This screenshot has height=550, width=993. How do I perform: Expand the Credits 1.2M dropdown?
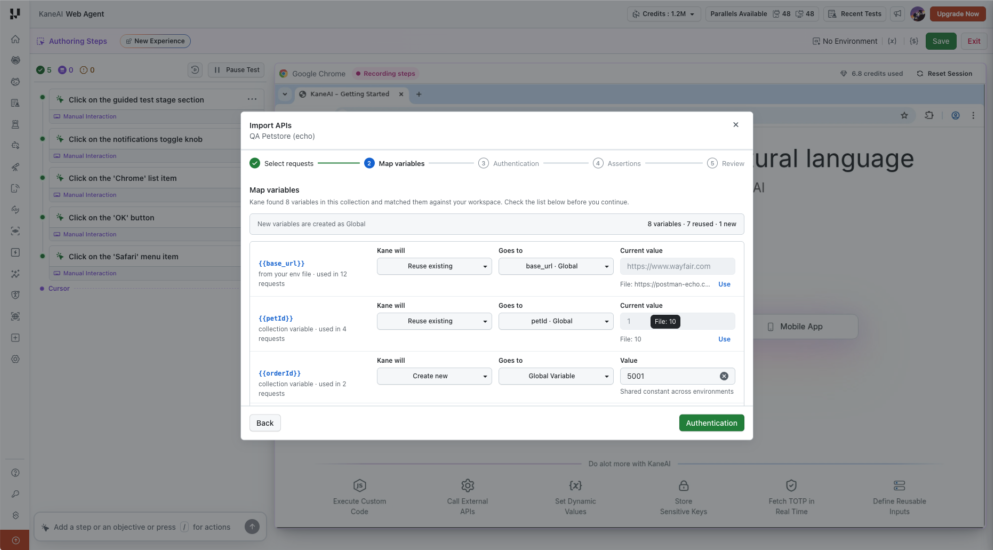(664, 13)
